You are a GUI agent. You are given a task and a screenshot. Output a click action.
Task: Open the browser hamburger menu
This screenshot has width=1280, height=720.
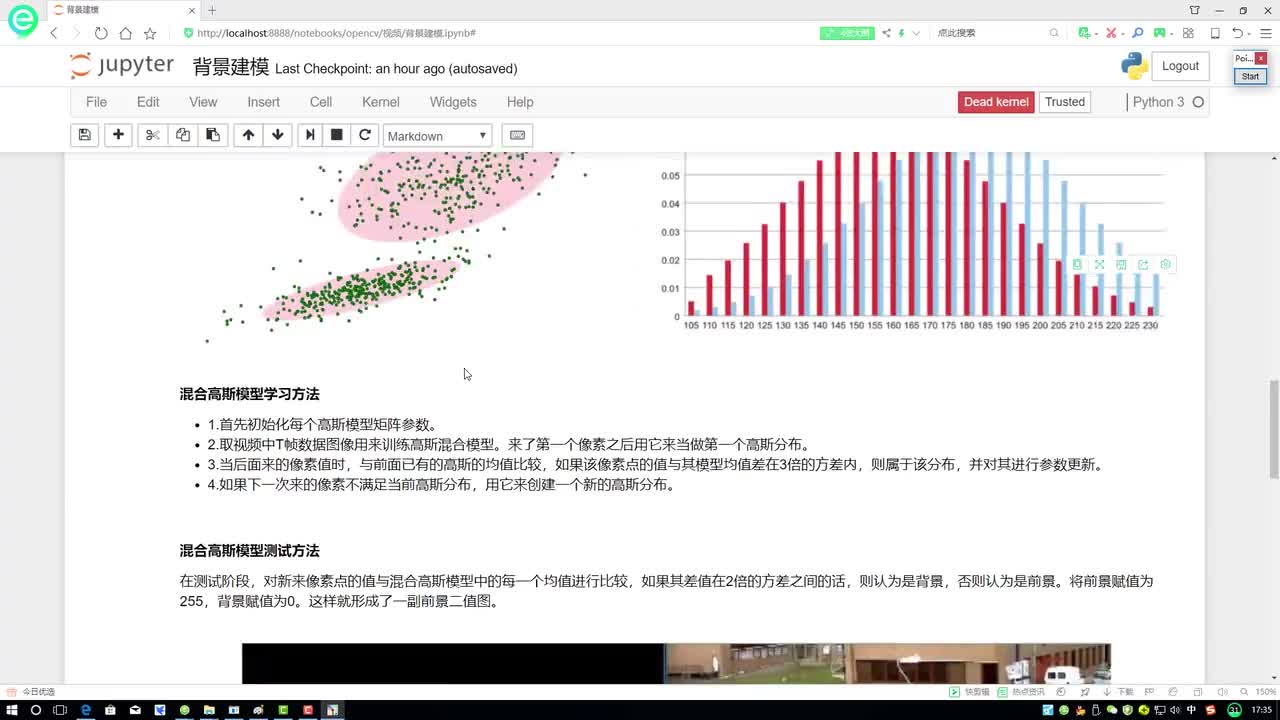[1265, 33]
